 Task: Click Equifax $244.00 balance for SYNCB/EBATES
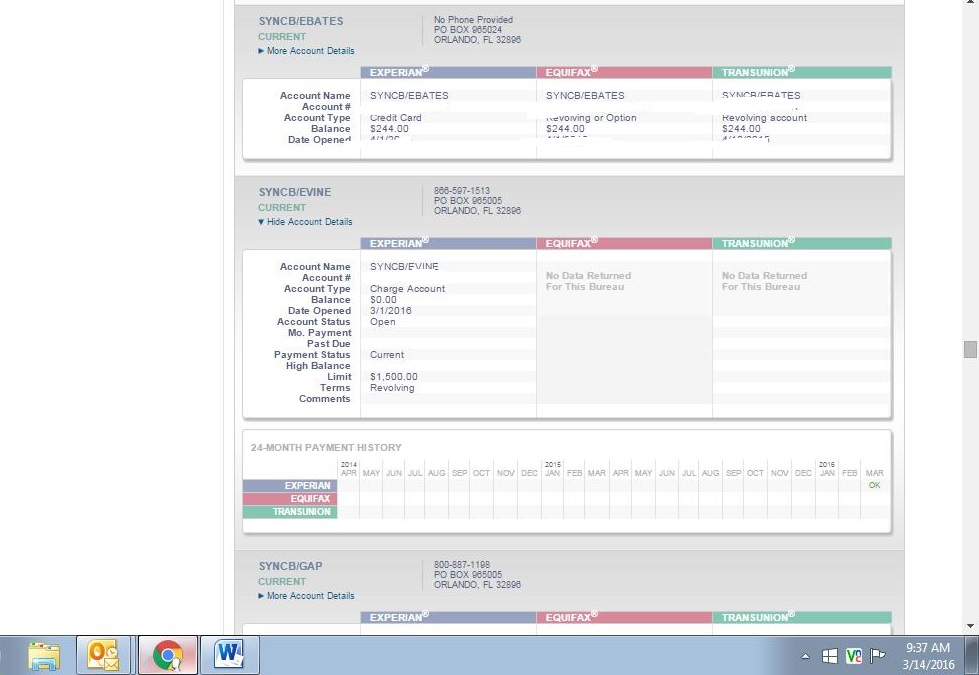point(565,129)
